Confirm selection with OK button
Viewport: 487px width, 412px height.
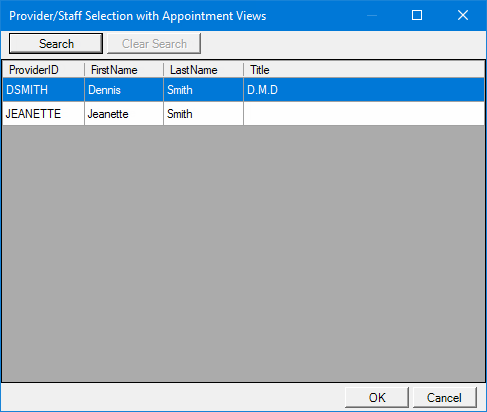pos(377,397)
